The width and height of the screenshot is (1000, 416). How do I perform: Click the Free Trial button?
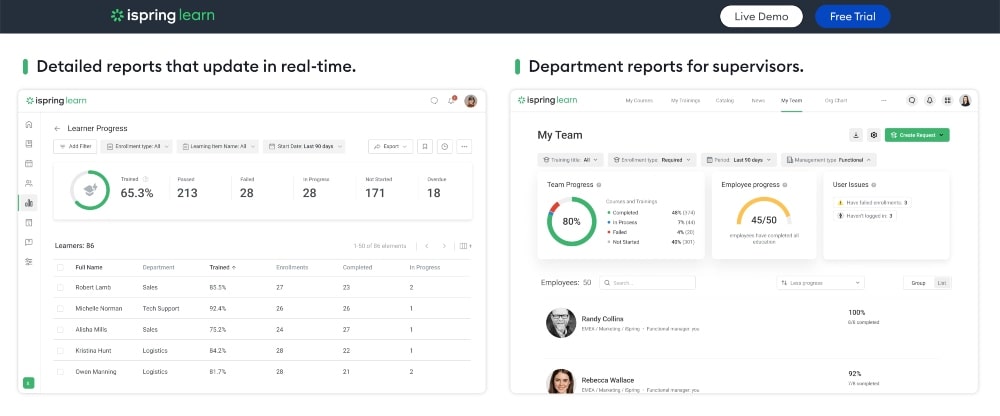[x=852, y=16]
